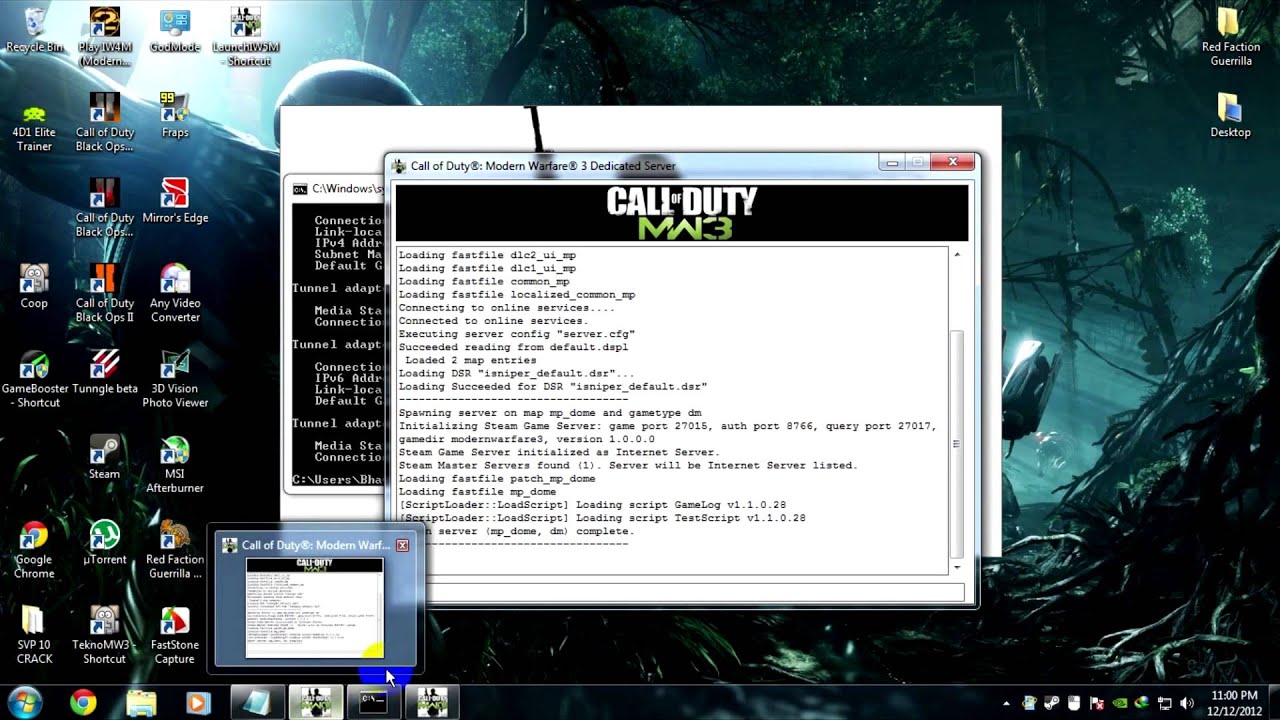Select the Coop desktop icon
The image size is (1280, 720).
(34, 287)
